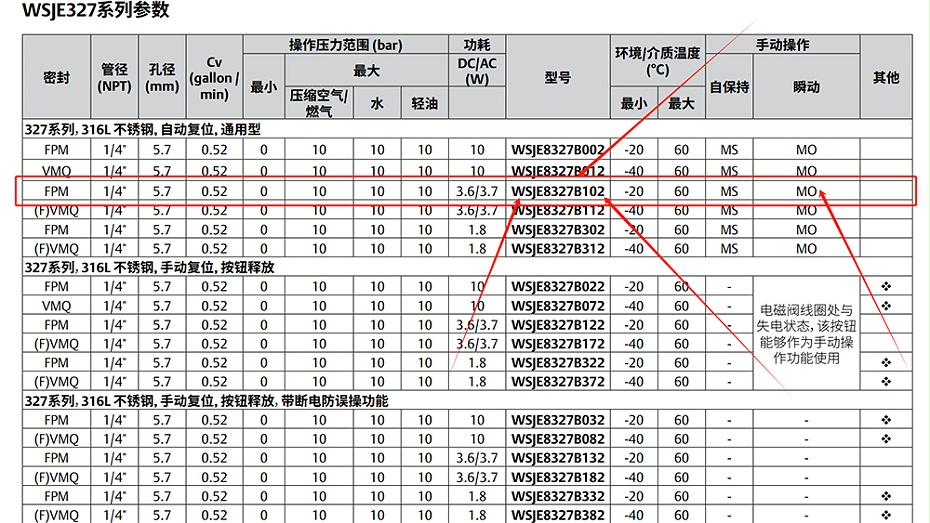Click 5.7 orifice in WSJE8327B182 row
The height and width of the screenshot is (523, 930).
tap(162, 477)
